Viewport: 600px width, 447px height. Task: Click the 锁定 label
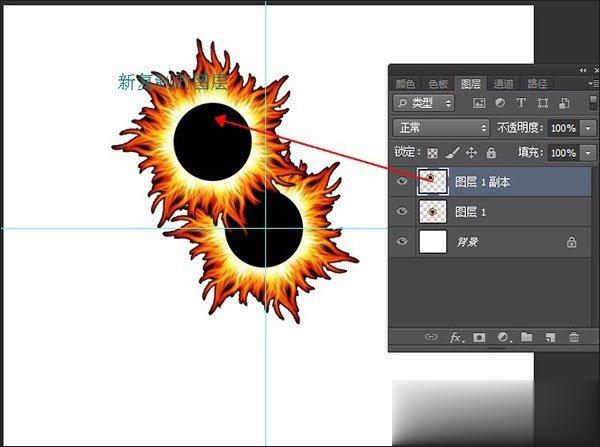click(x=408, y=152)
